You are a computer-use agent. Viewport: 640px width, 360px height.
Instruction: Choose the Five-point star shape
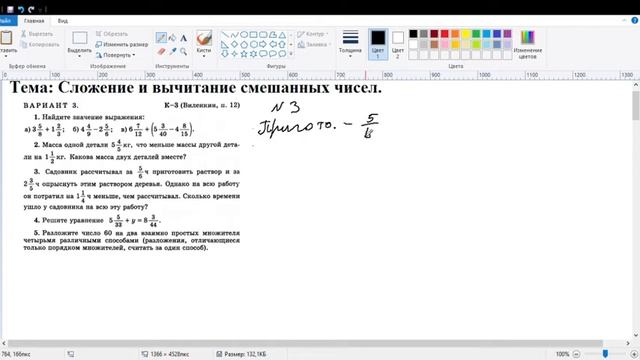pos(244,53)
